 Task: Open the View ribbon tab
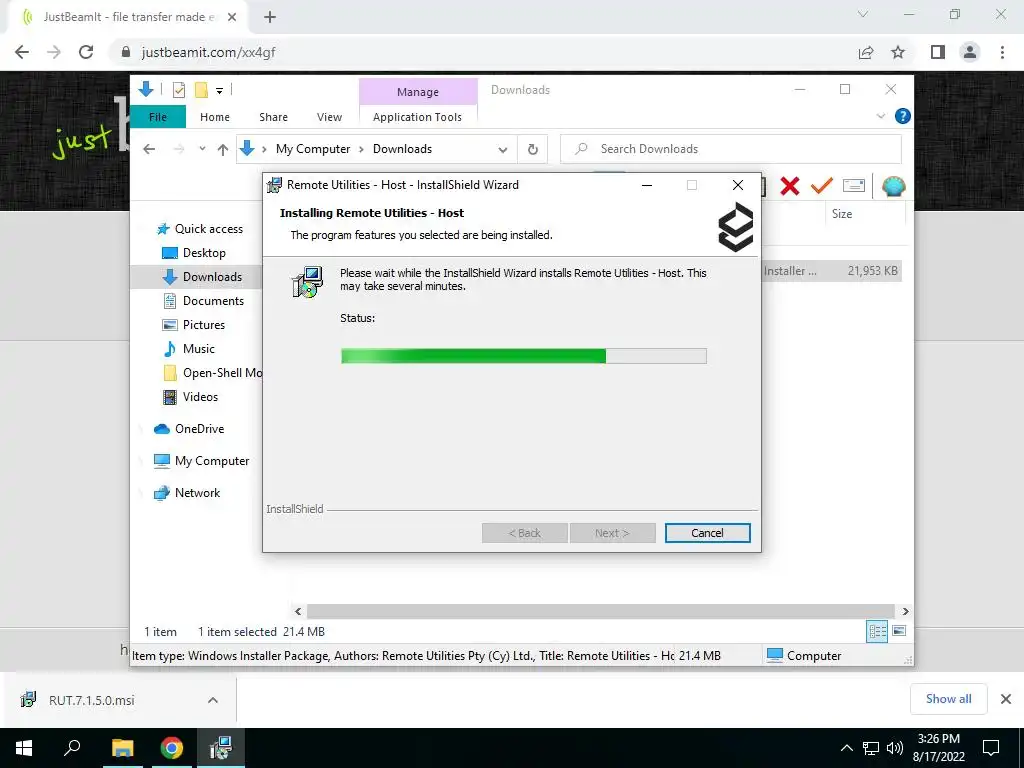click(x=329, y=117)
